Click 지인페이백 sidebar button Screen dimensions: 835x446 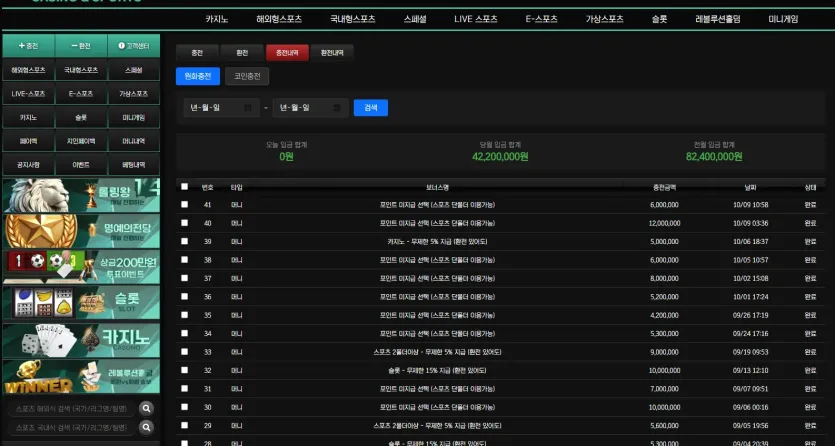[x=81, y=141]
